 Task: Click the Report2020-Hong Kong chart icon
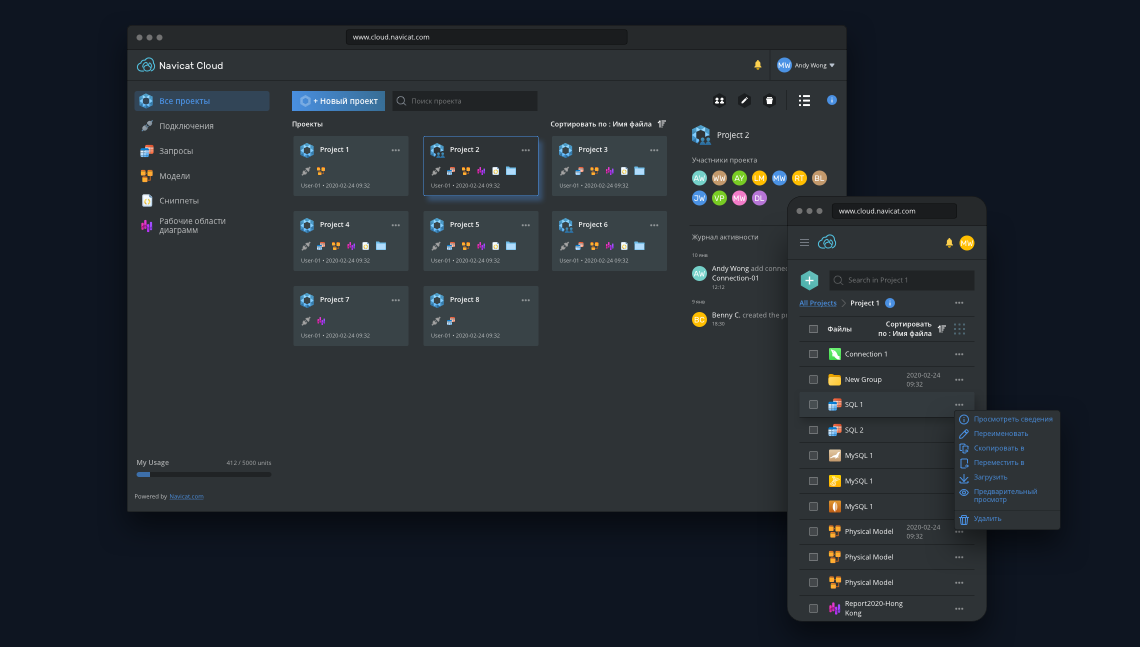click(x=835, y=608)
